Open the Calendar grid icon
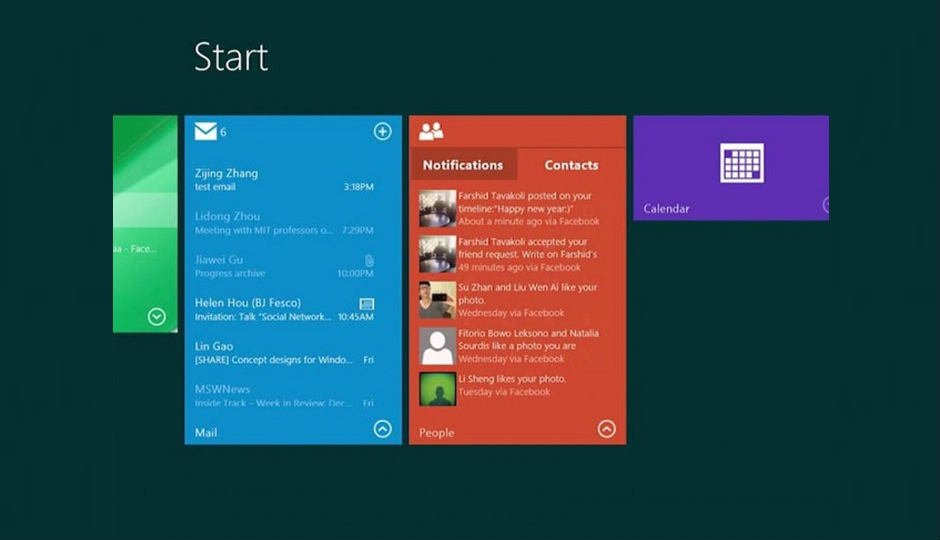This screenshot has width=940, height=540. (742, 163)
